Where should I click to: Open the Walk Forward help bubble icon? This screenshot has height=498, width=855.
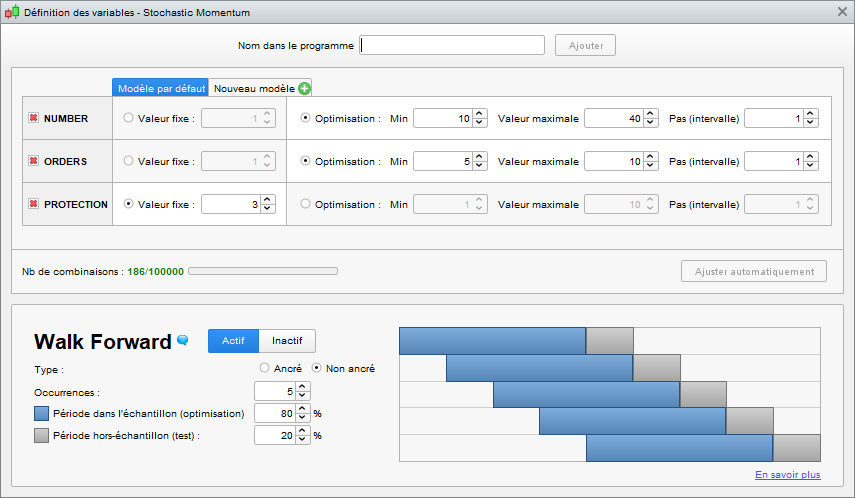pos(183,341)
